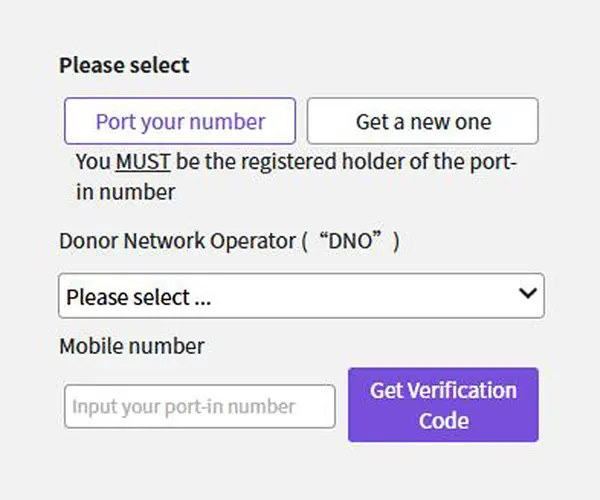Click the "Input your port-in number" placeholder
The height and width of the screenshot is (500, 600).
pos(184,407)
